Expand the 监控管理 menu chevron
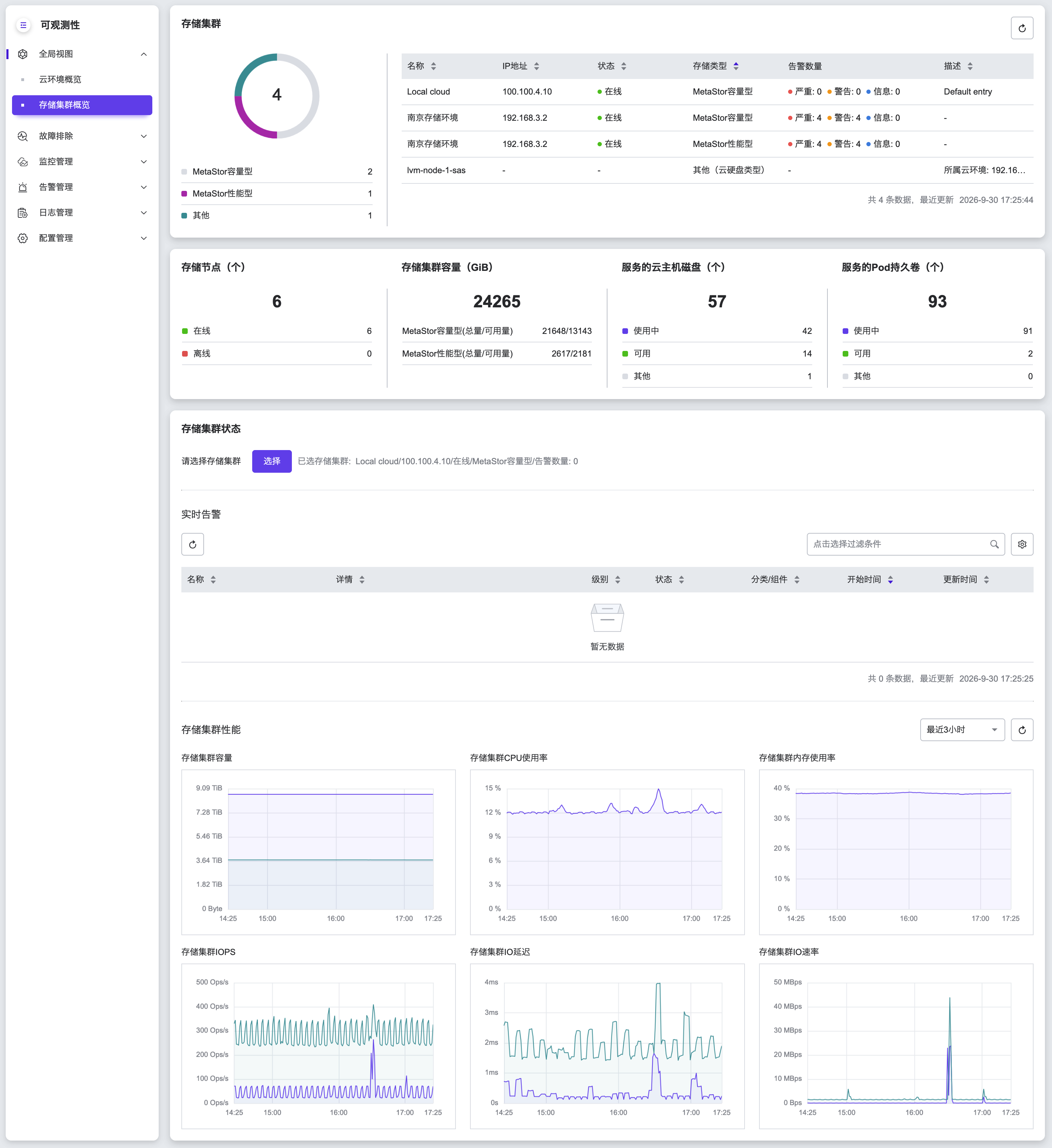 point(143,162)
